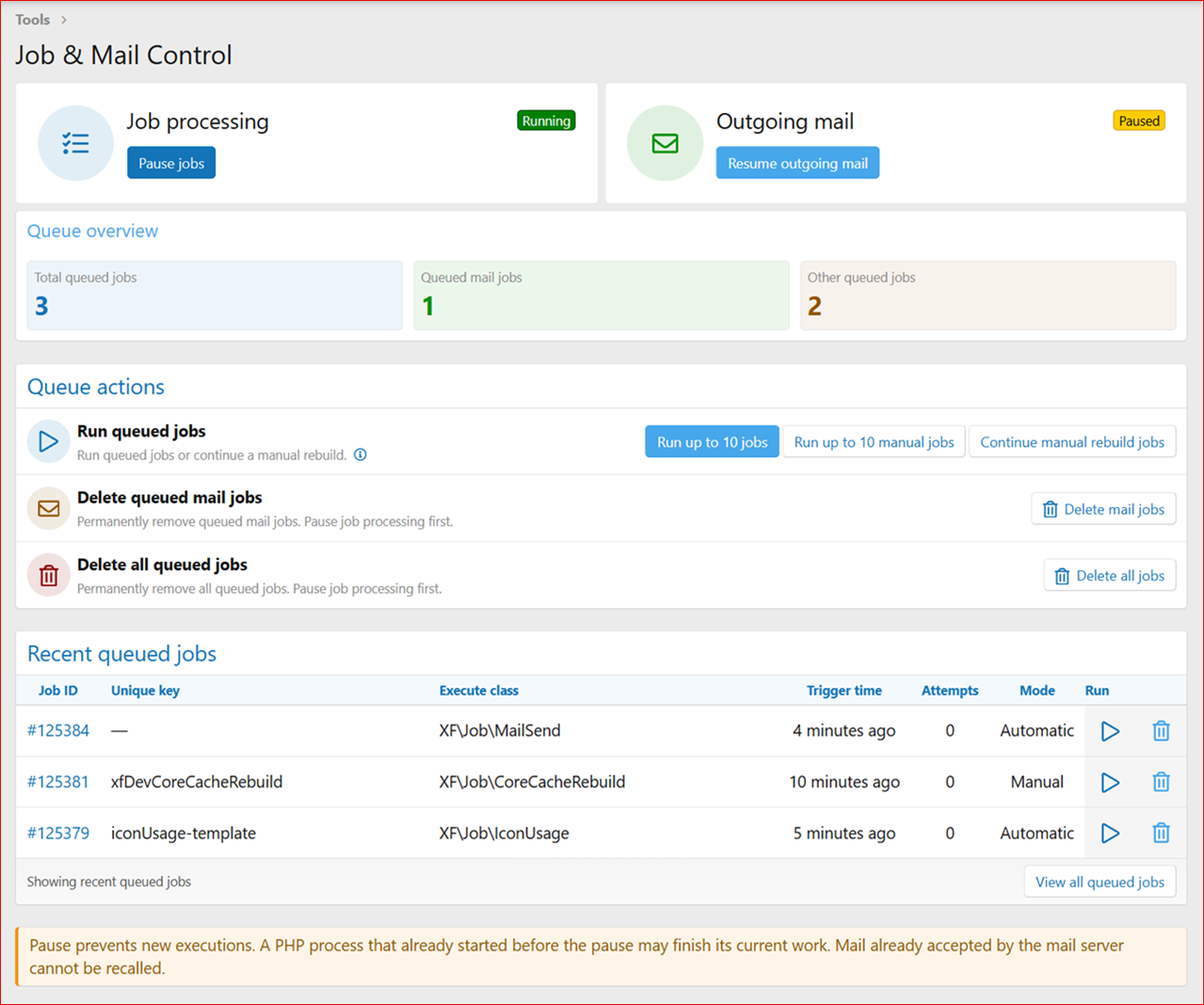Image resolution: width=1204 pixels, height=1005 pixels.
Task: Click the Other queued jobs card
Action: [x=987, y=295]
